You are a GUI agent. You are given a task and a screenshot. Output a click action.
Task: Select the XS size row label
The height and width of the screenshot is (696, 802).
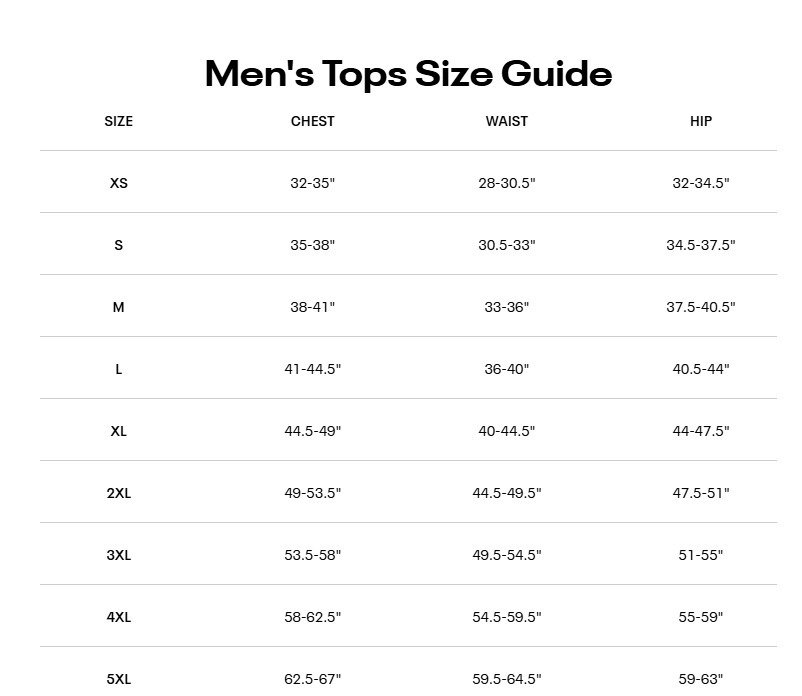119,183
